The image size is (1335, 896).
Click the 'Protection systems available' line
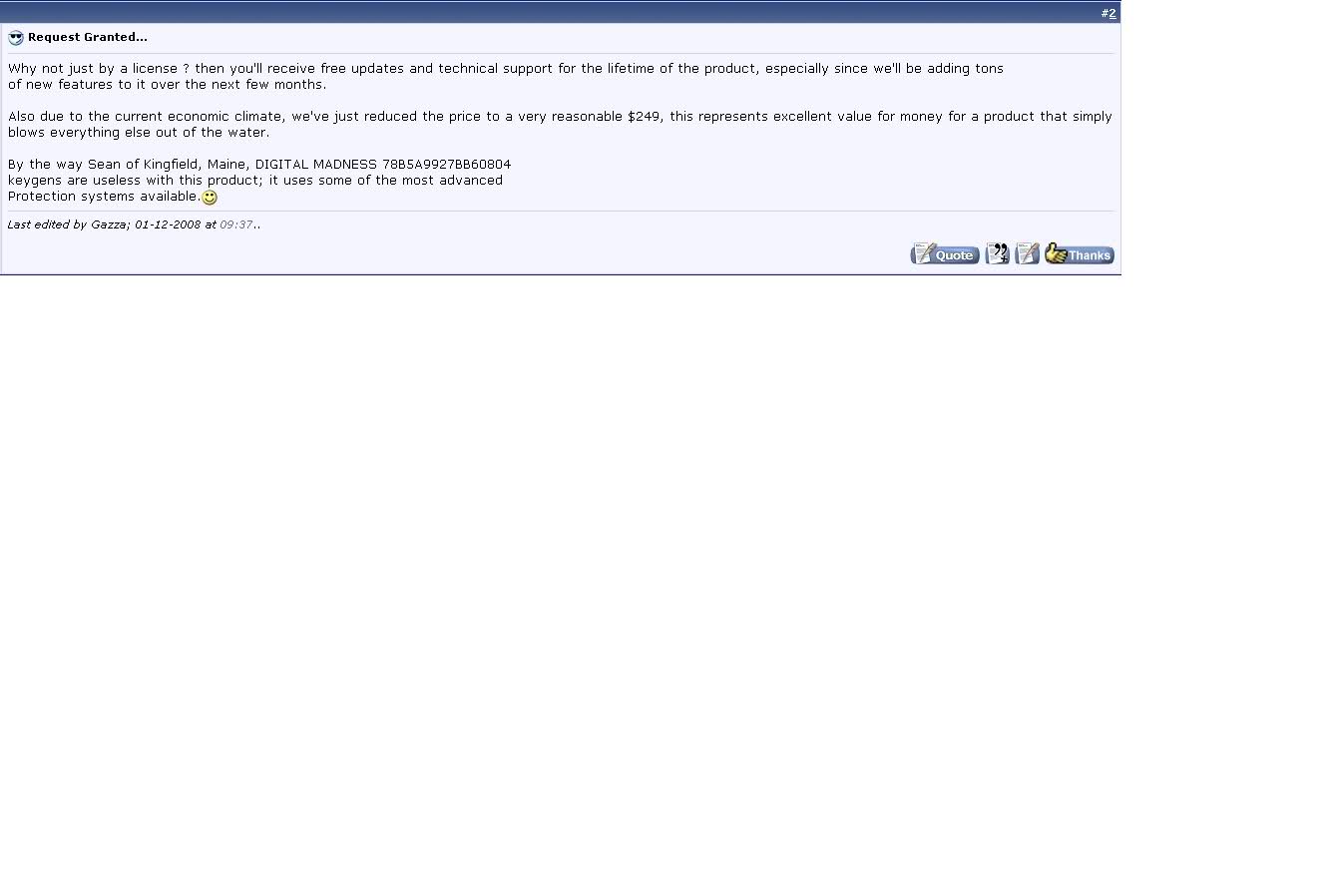[x=104, y=197]
